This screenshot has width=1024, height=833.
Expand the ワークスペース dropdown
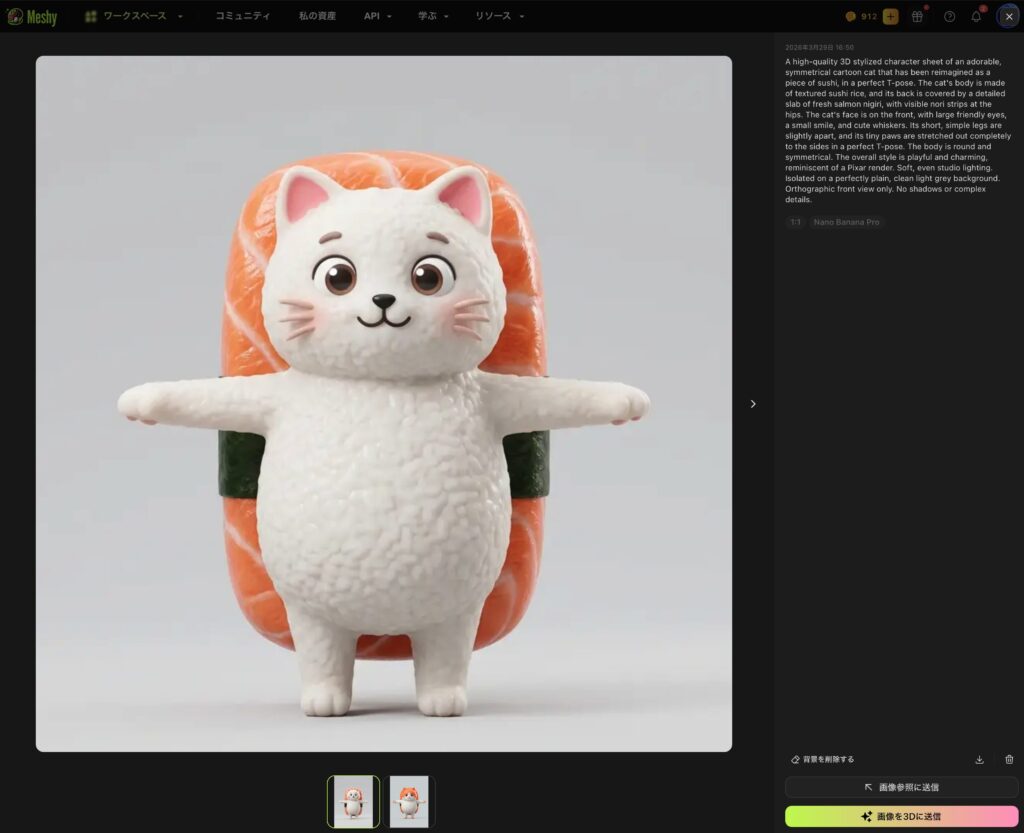pyautogui.click(x=134, y=16)
